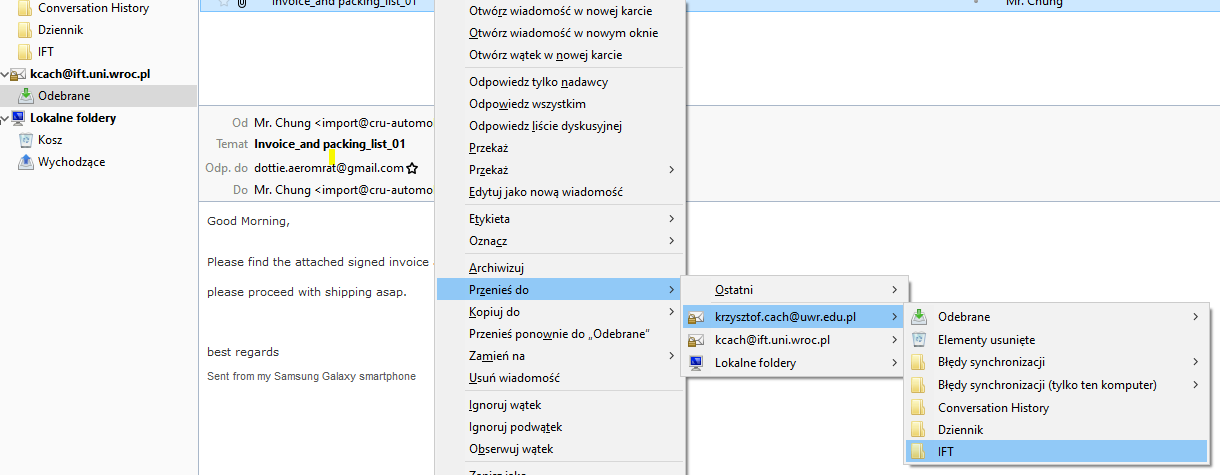Move message to the IFT folder in the submenu
Viewport: 1220px width, 475px height.
click(945, 452)
